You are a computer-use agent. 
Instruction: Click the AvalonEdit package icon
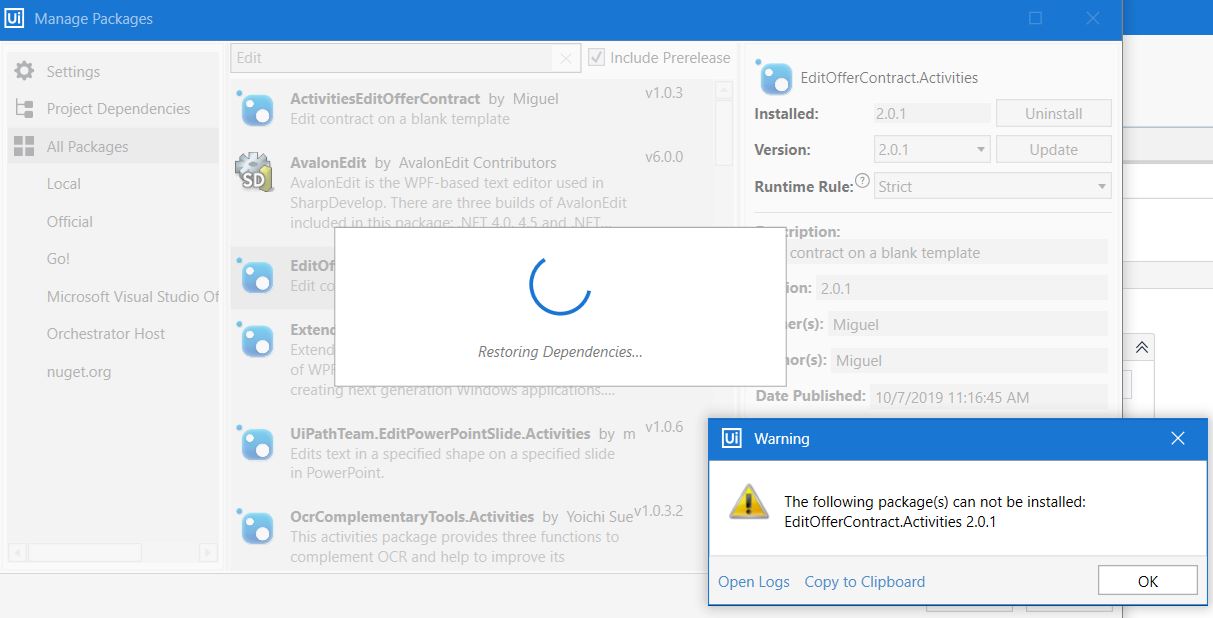[253, 172]
